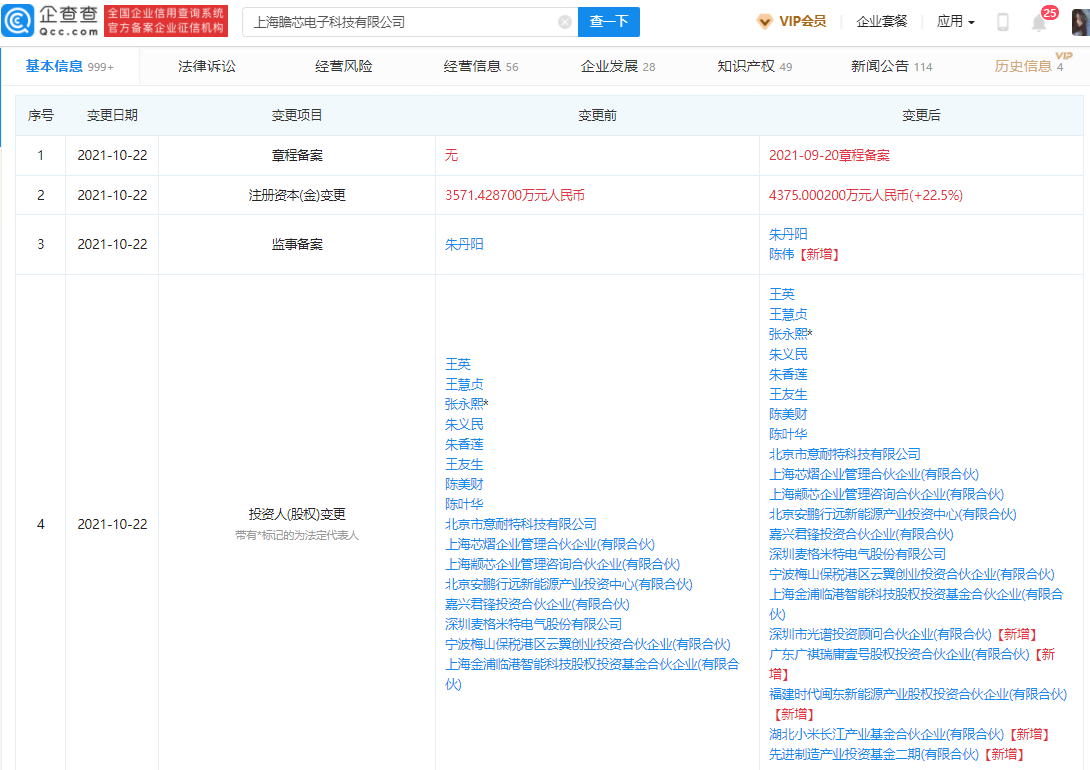Click 朱丹阳 in the 变更前 column
Image resolution: width=1090 pixels, height=770 pixels.
coord(464,245)
